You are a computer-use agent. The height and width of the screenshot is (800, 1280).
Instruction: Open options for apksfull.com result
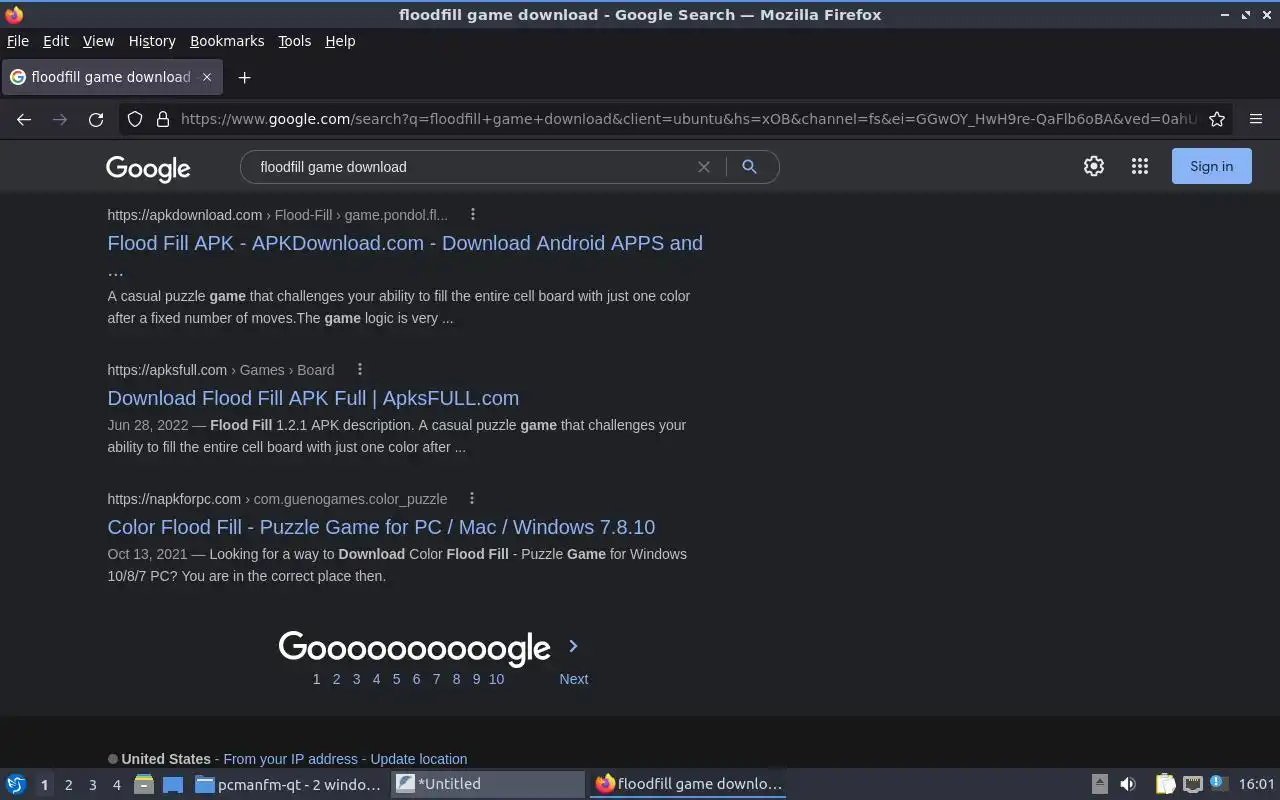point(360,370)
